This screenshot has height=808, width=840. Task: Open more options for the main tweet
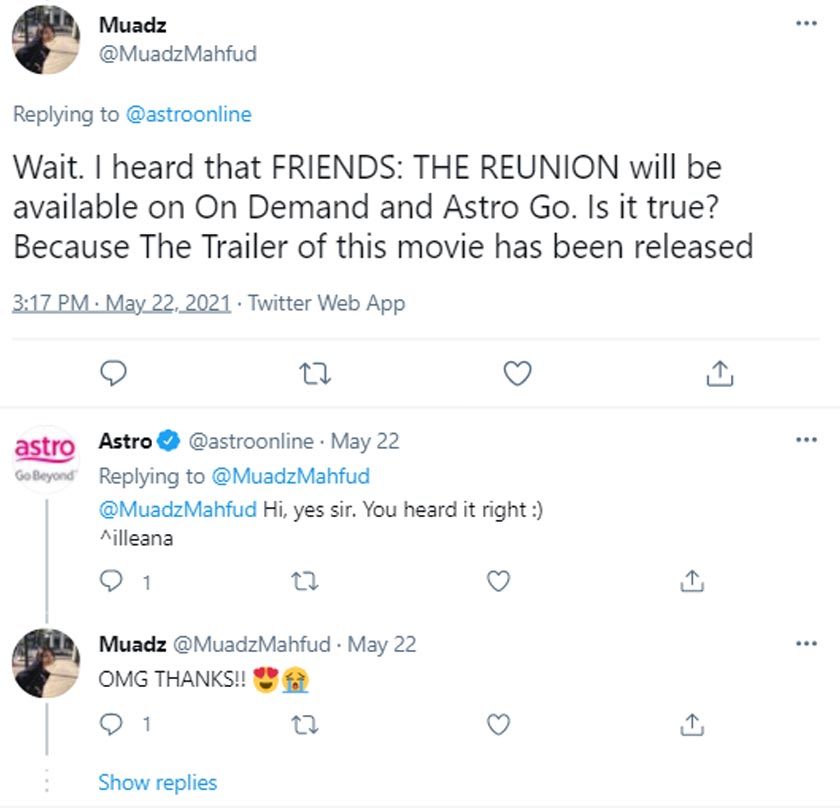(x=806, y=24)
